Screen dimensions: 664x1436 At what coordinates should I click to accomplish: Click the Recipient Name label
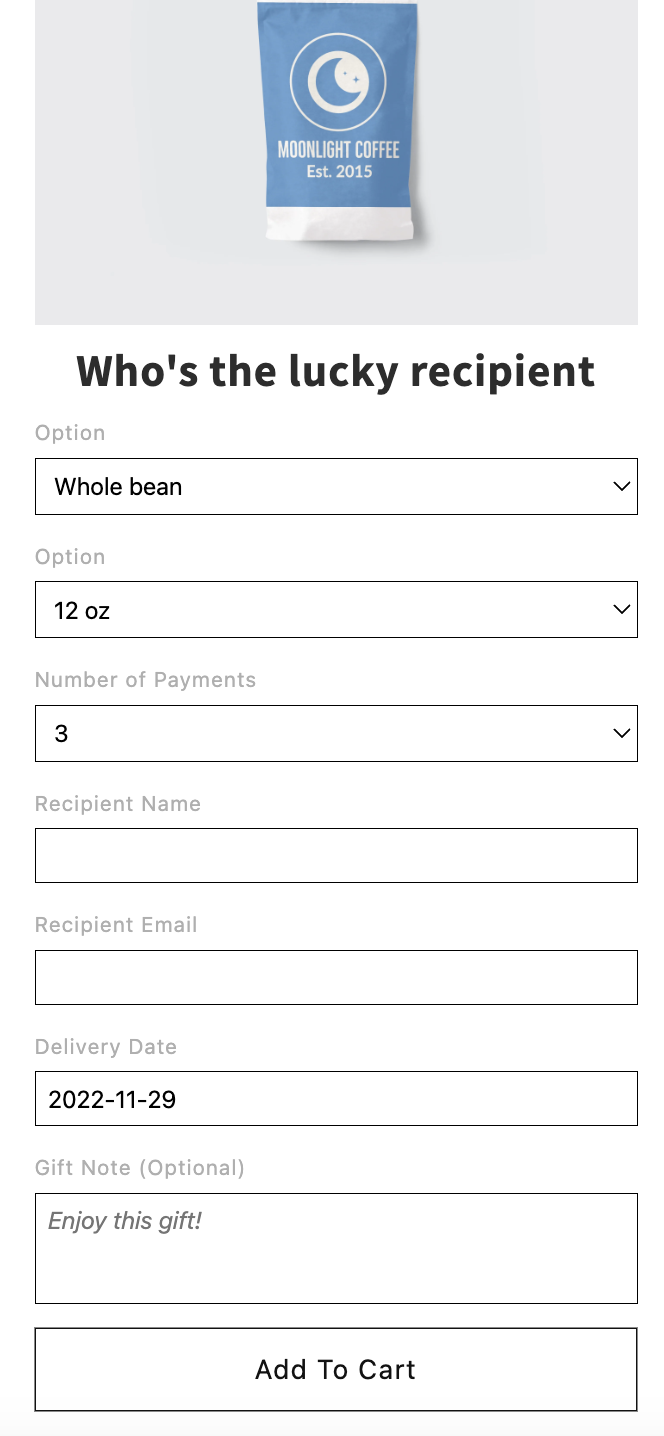pyautogui.click(x=118, y=804)
